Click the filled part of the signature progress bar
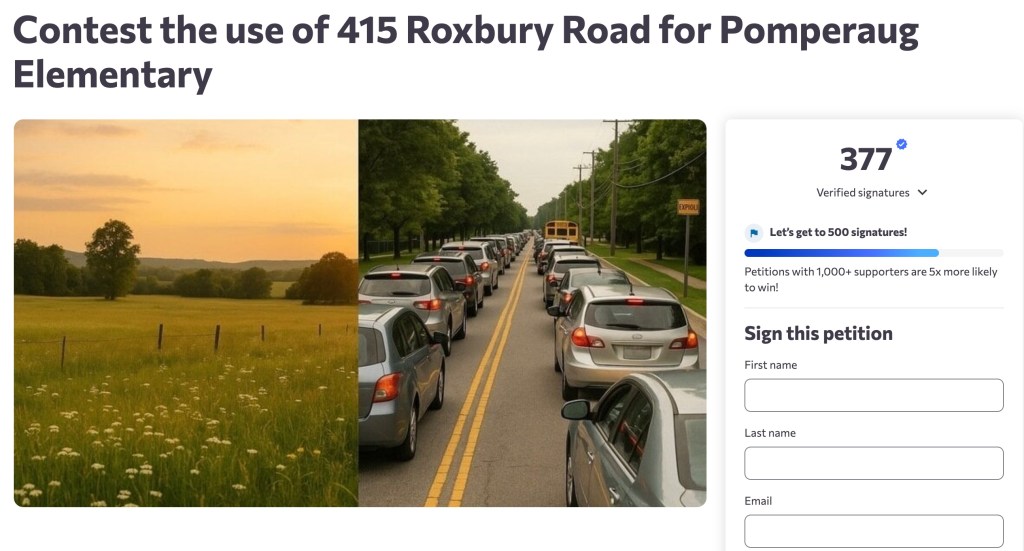 click(x=841, y=253)
